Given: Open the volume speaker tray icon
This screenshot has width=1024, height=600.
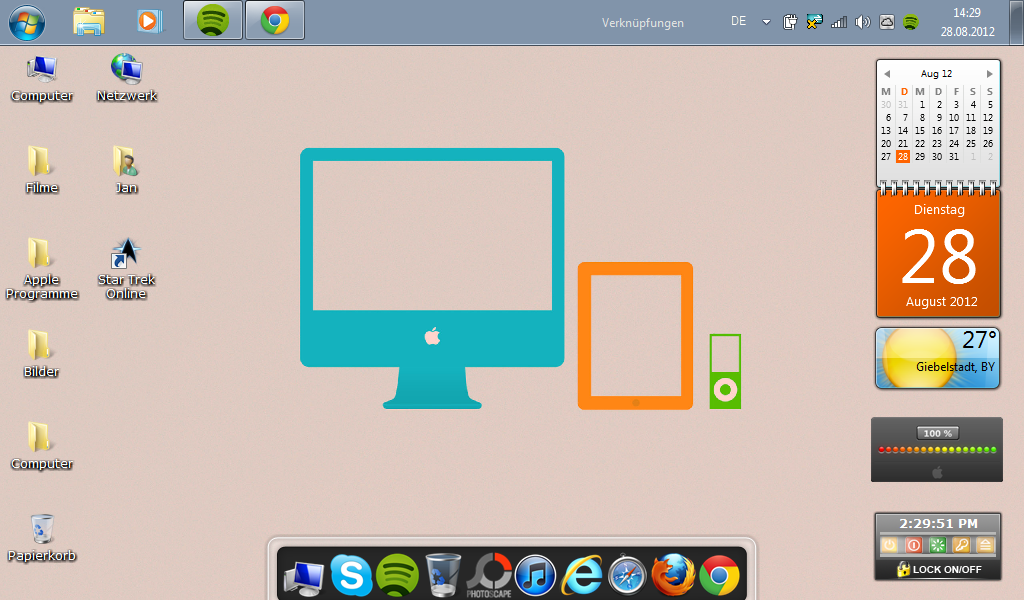Looking at the screenshot, I should pyautogui.click(x=863, y=22).
